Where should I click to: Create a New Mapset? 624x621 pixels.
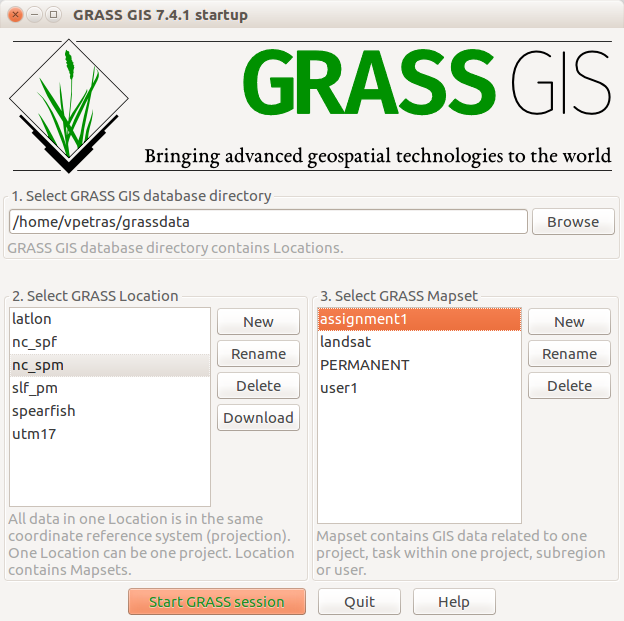point(569,322)
